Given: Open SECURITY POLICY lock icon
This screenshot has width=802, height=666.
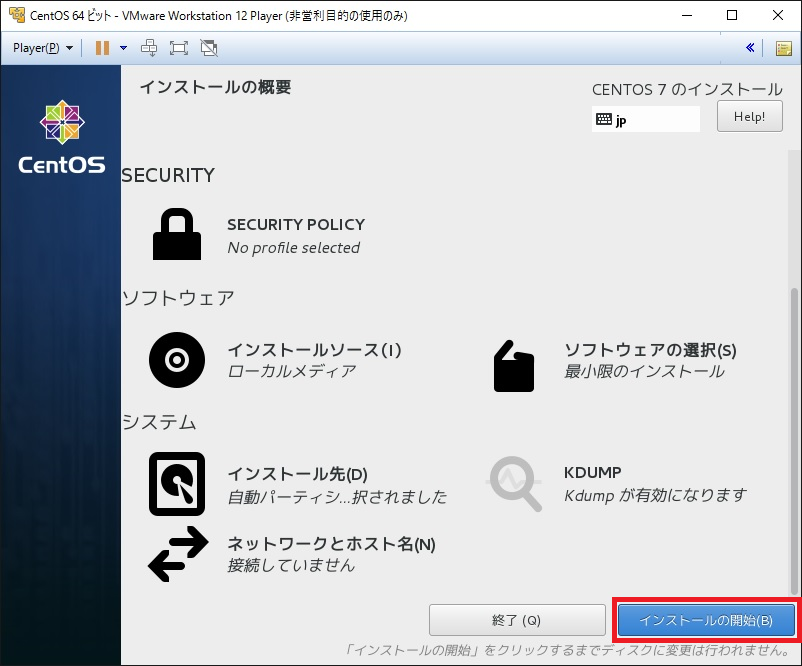Looking at the screenshot, I should tap(177, 234).
